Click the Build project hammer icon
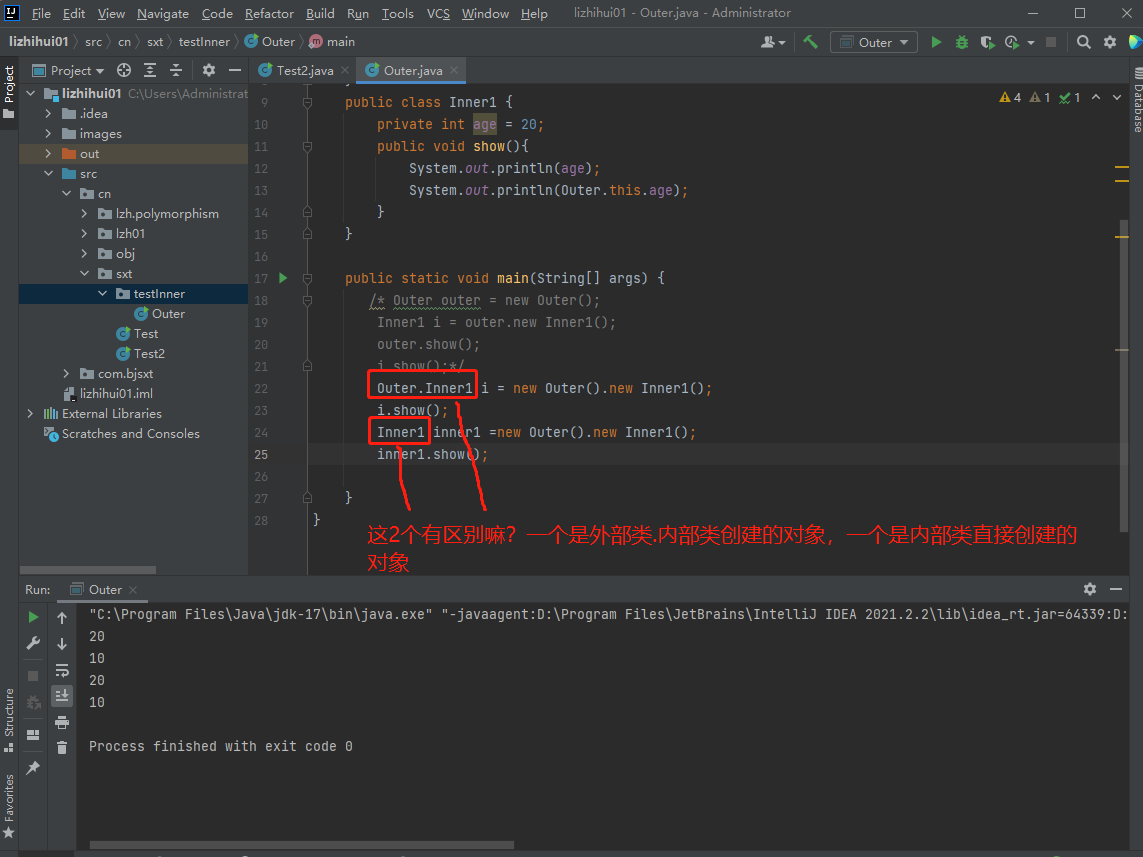This screenshot has width=1143, height=857. click(810, 42)
